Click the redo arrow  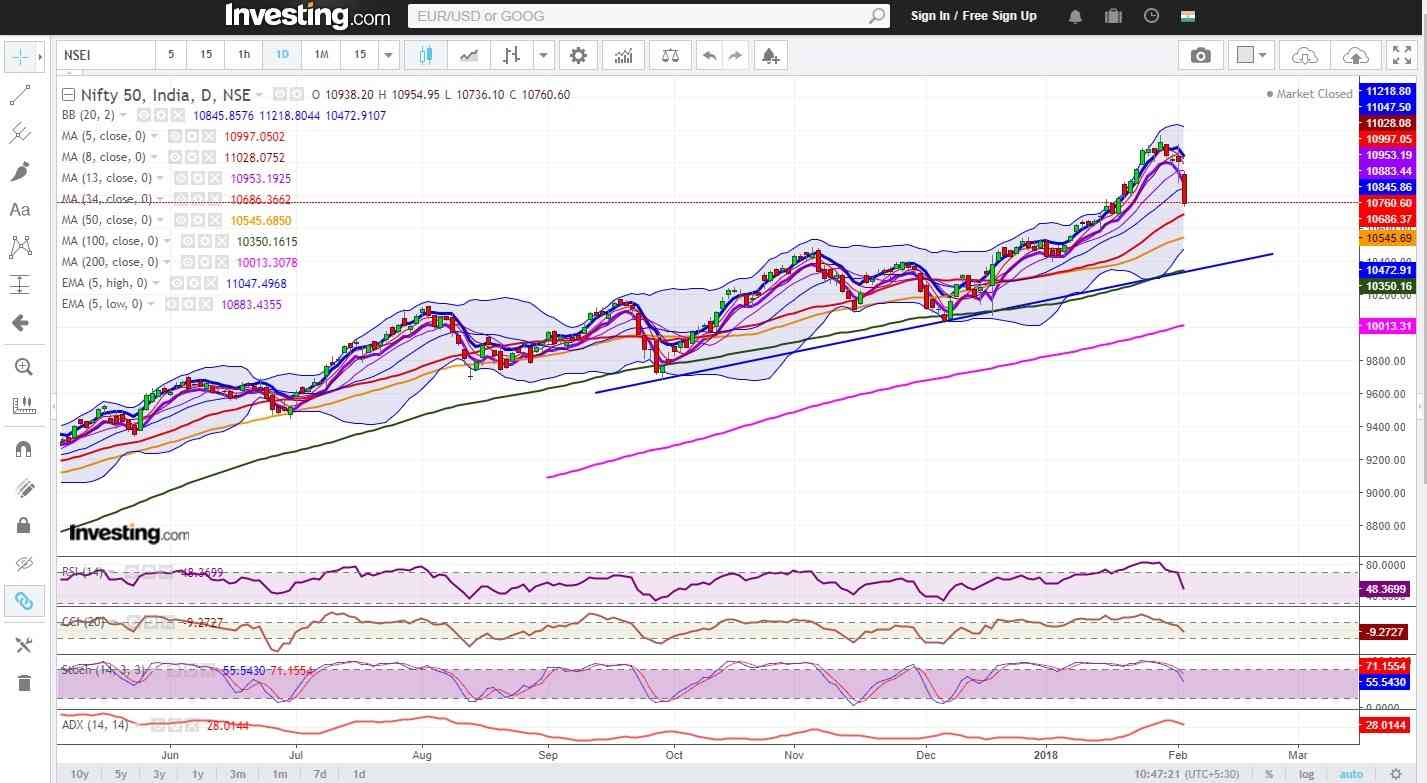tap(735, 55)
